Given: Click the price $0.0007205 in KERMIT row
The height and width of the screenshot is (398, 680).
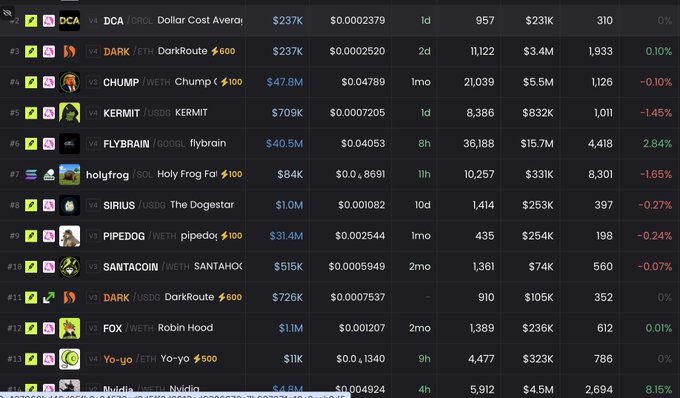Looking at the screenshot, I should [x=357, y=113].
